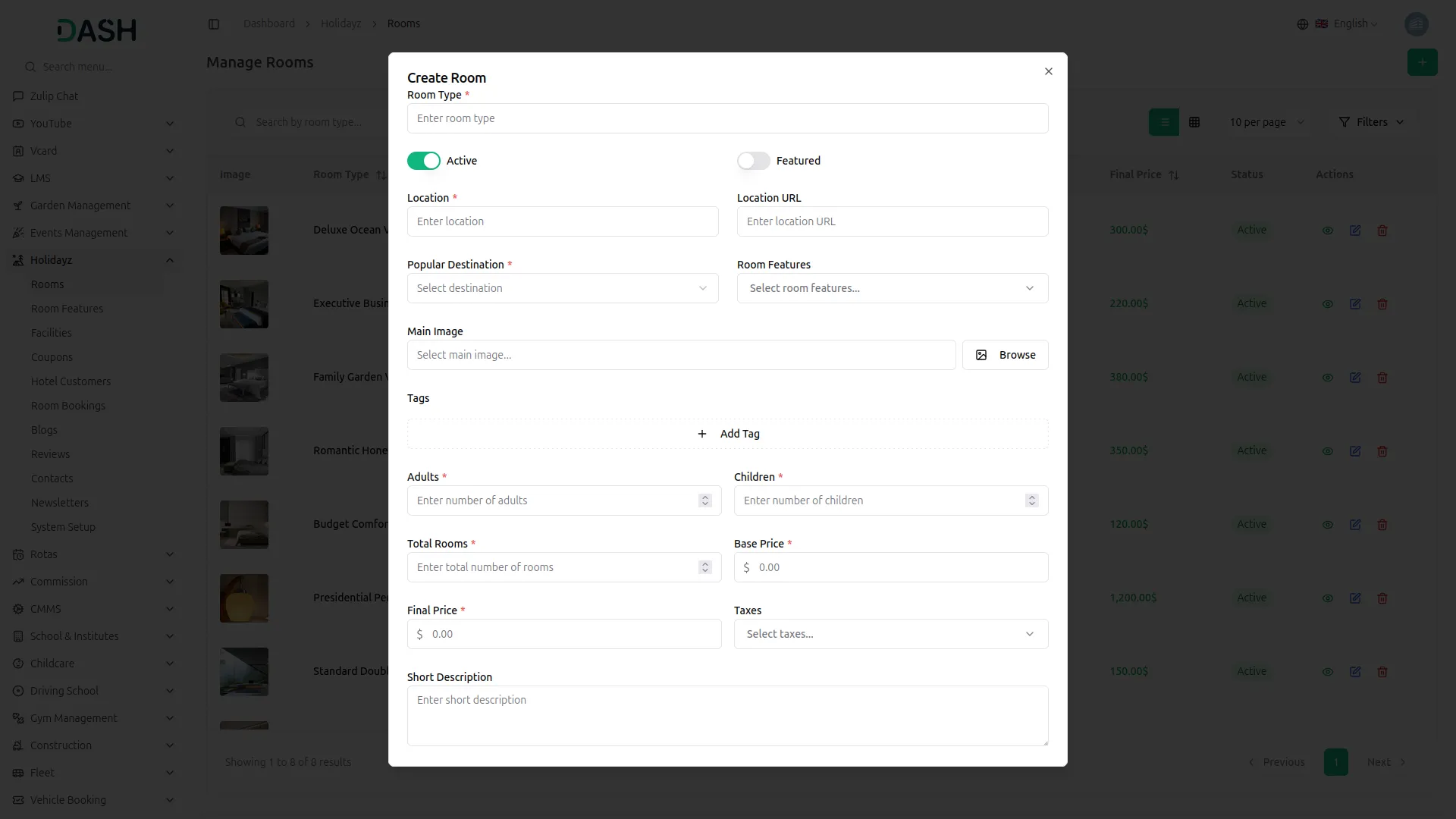Open System Setup in sidebar
Image resolution: width=1456 pixels, height=819 pixels.
[63, 527]
